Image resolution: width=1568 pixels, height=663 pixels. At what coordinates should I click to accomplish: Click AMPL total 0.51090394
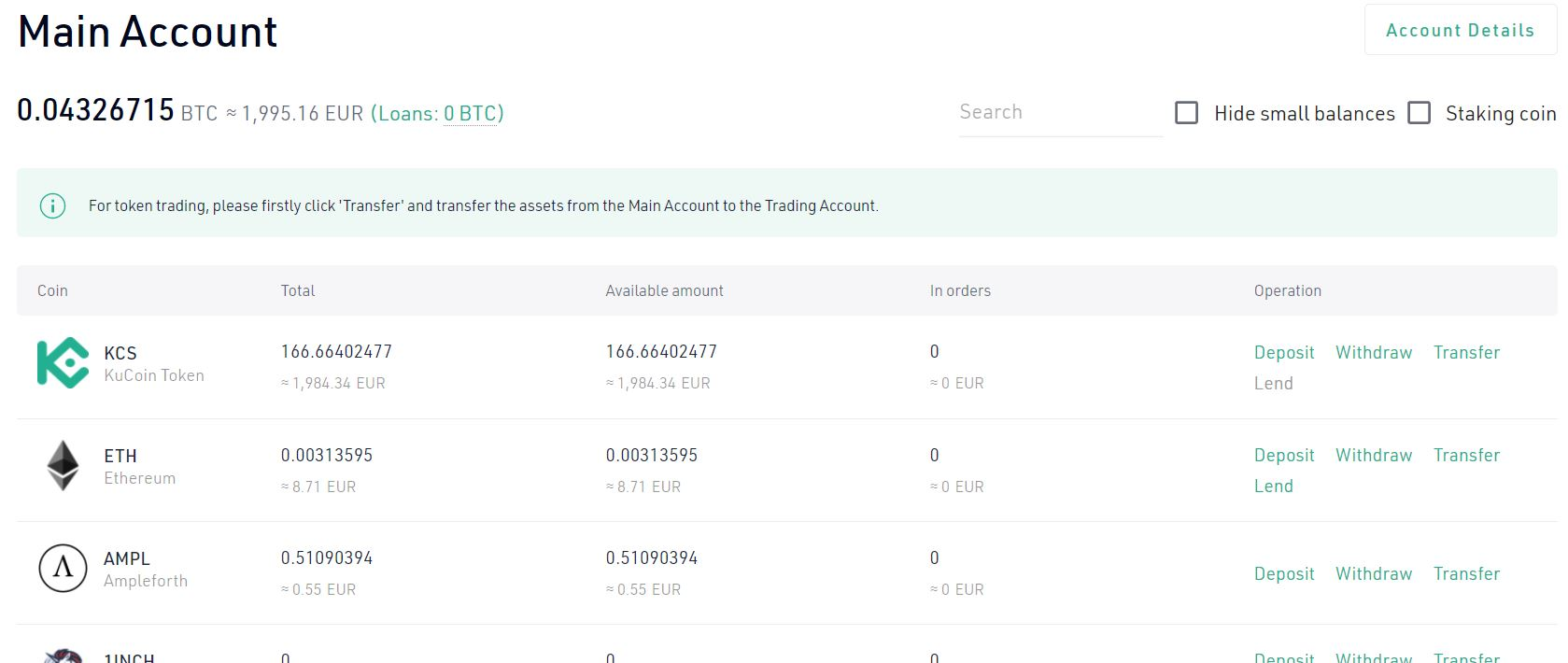pyautogui.click(x=327, y=557)
